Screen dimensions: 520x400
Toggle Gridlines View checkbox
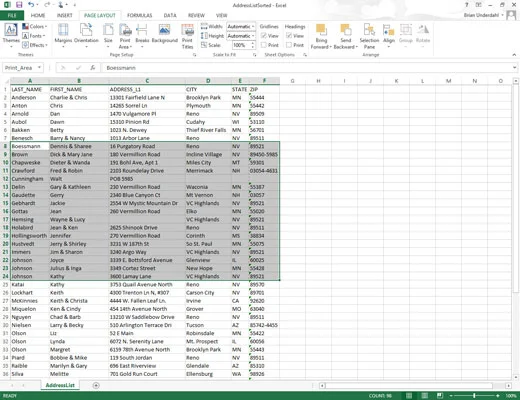pos(264,36)
